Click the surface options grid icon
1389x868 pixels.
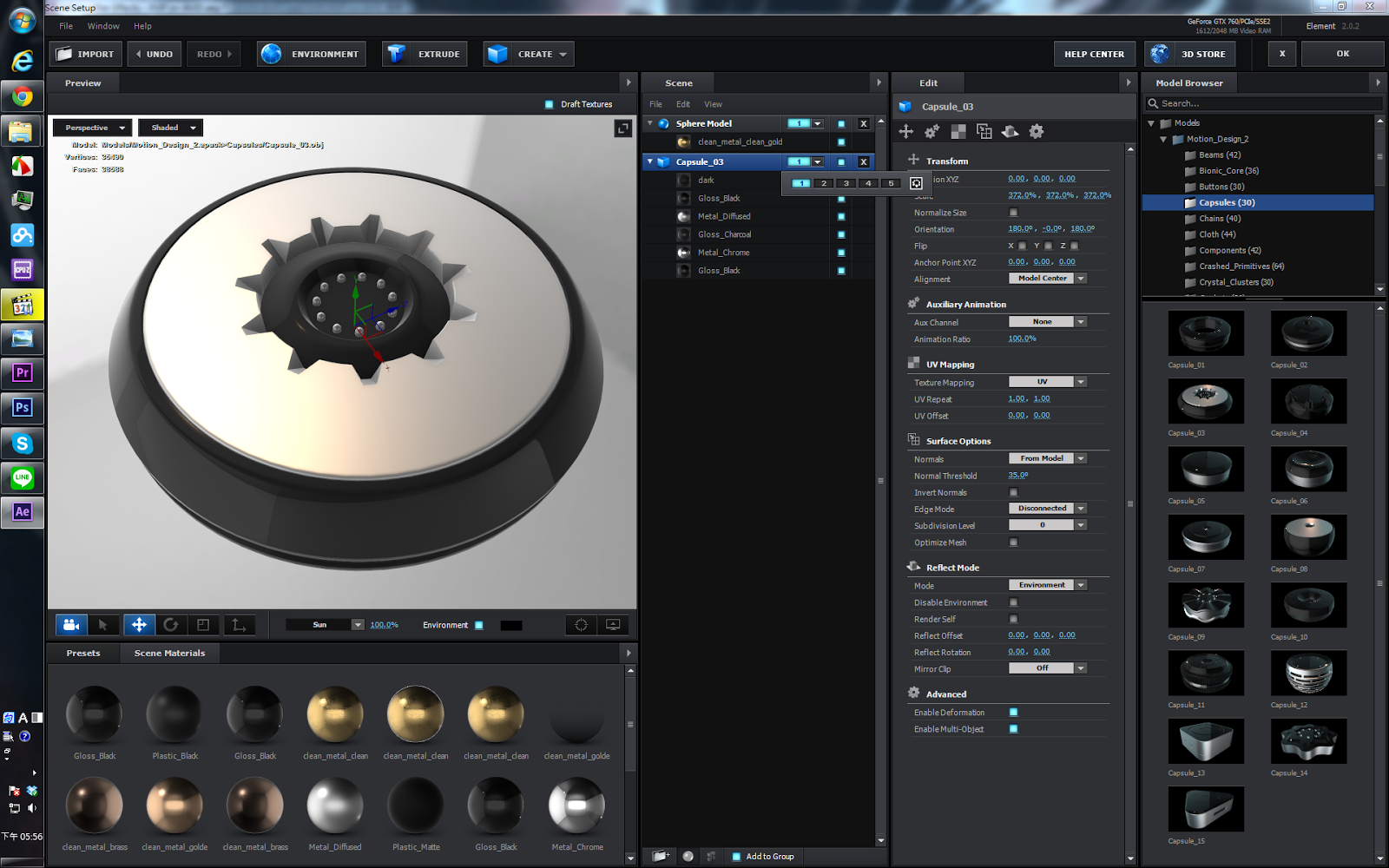[984, 131]
